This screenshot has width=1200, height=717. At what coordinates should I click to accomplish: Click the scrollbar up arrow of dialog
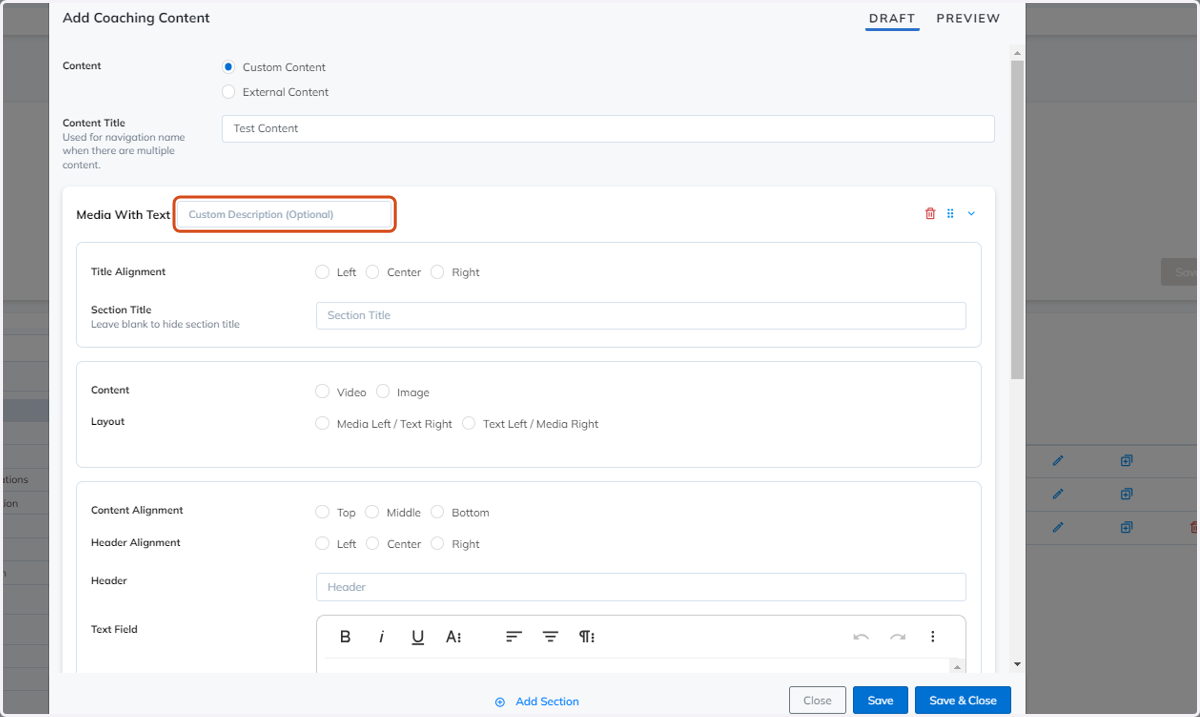[x=1017, y=53]
